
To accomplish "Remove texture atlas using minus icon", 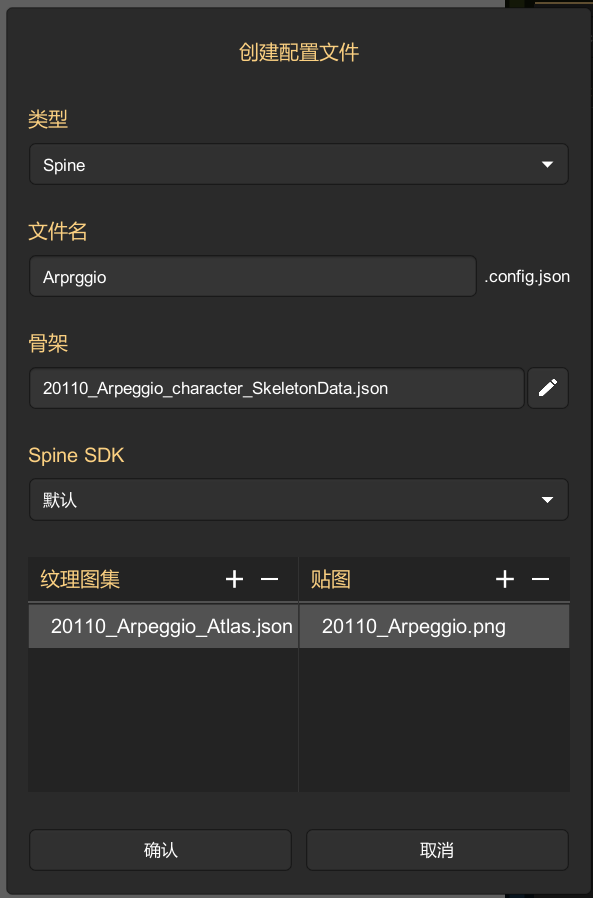I will [x=269, y=580].
